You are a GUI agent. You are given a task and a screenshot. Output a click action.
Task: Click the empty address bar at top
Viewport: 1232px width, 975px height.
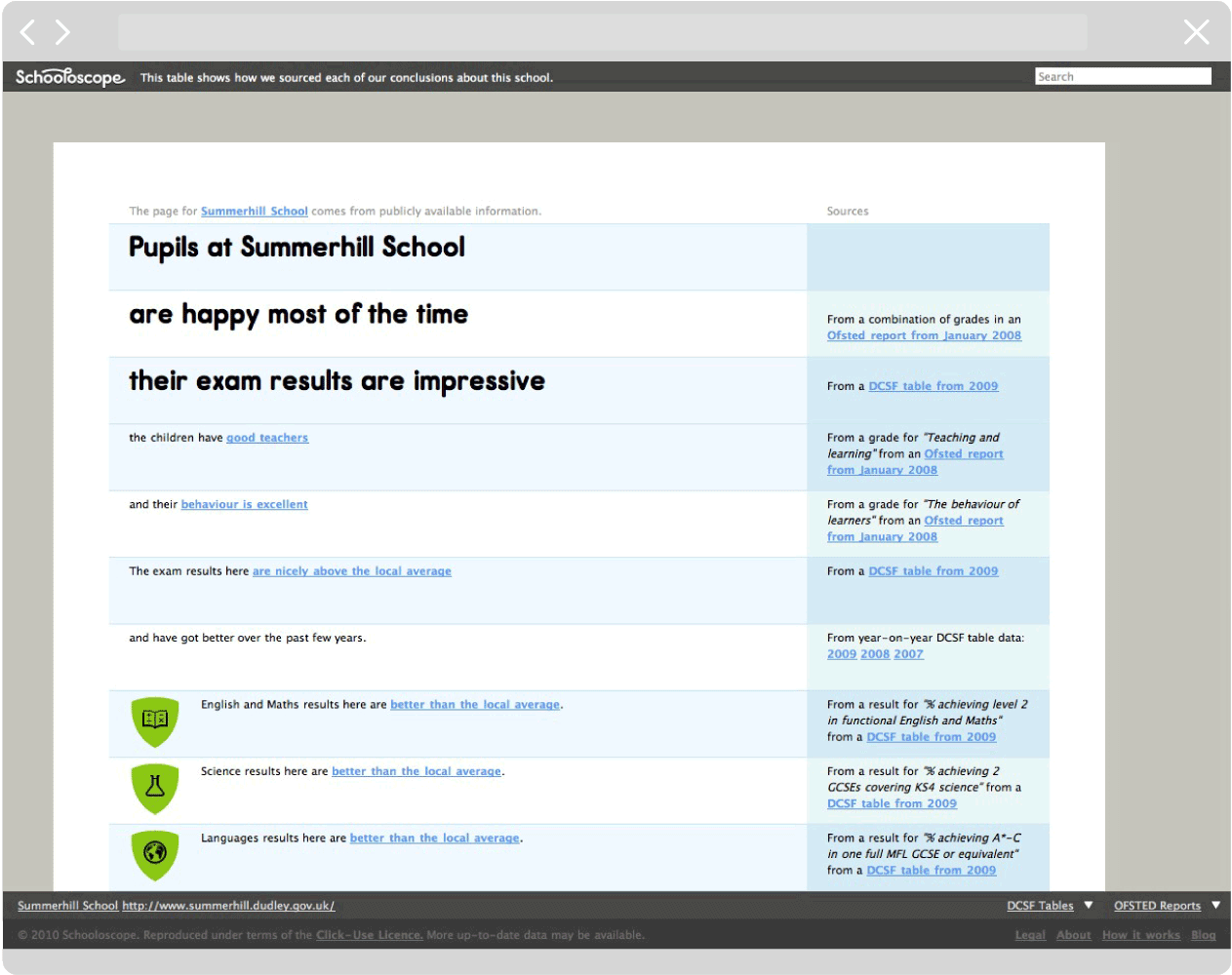(603, 32)
